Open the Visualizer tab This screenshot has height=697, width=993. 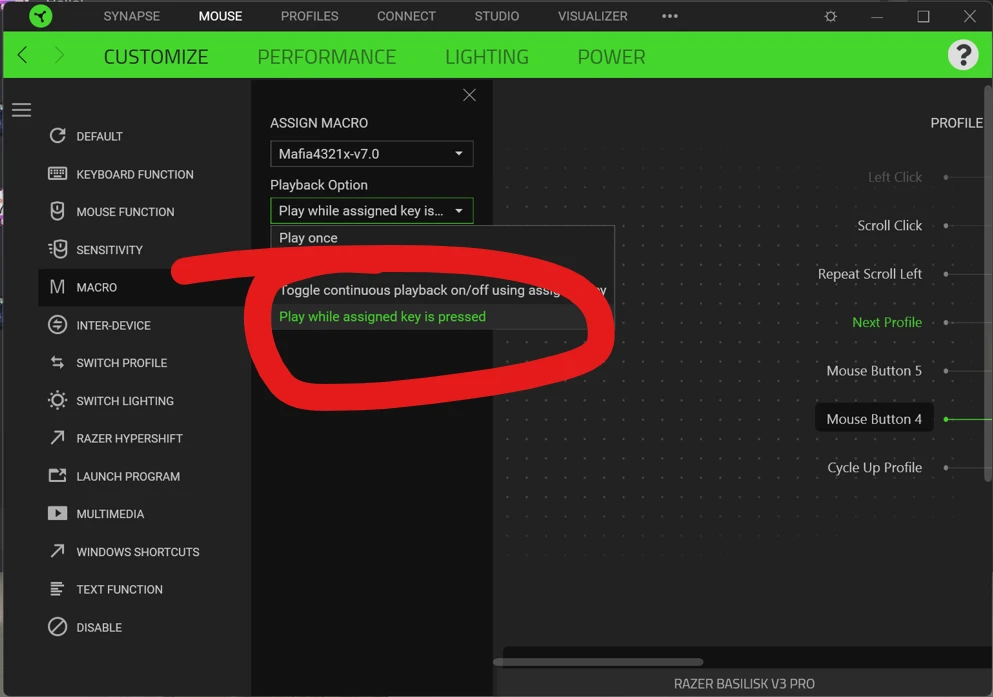point(593,16)
